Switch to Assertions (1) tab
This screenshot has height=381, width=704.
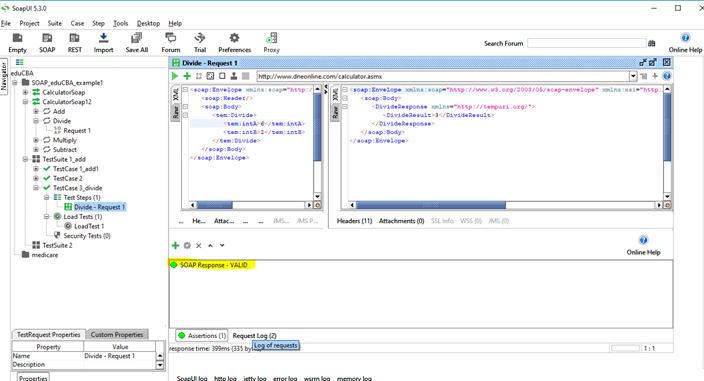pyautogui.click(x=202, y=336)
